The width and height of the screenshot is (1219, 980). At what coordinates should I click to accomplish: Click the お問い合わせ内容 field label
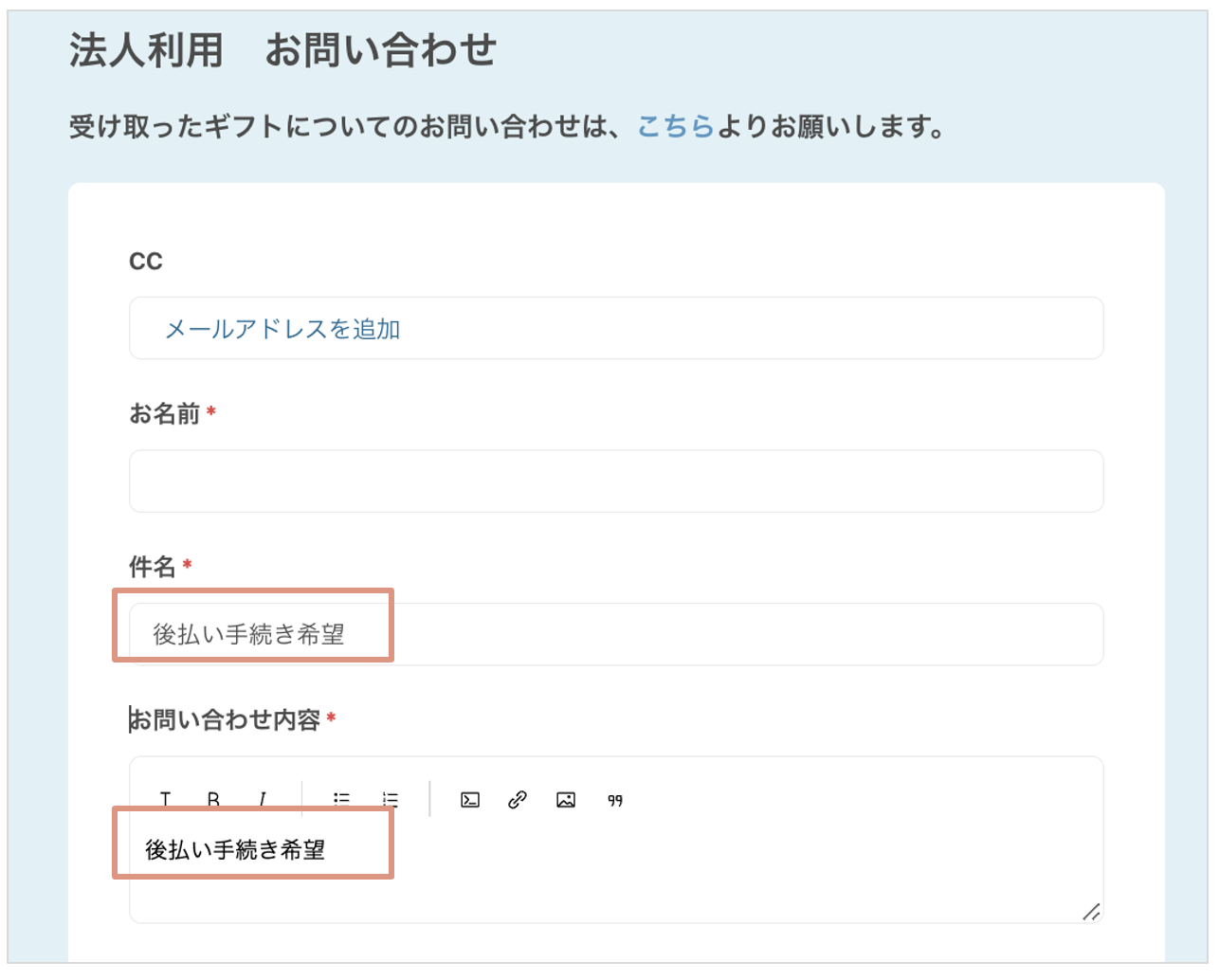click(x=226, y=720)
